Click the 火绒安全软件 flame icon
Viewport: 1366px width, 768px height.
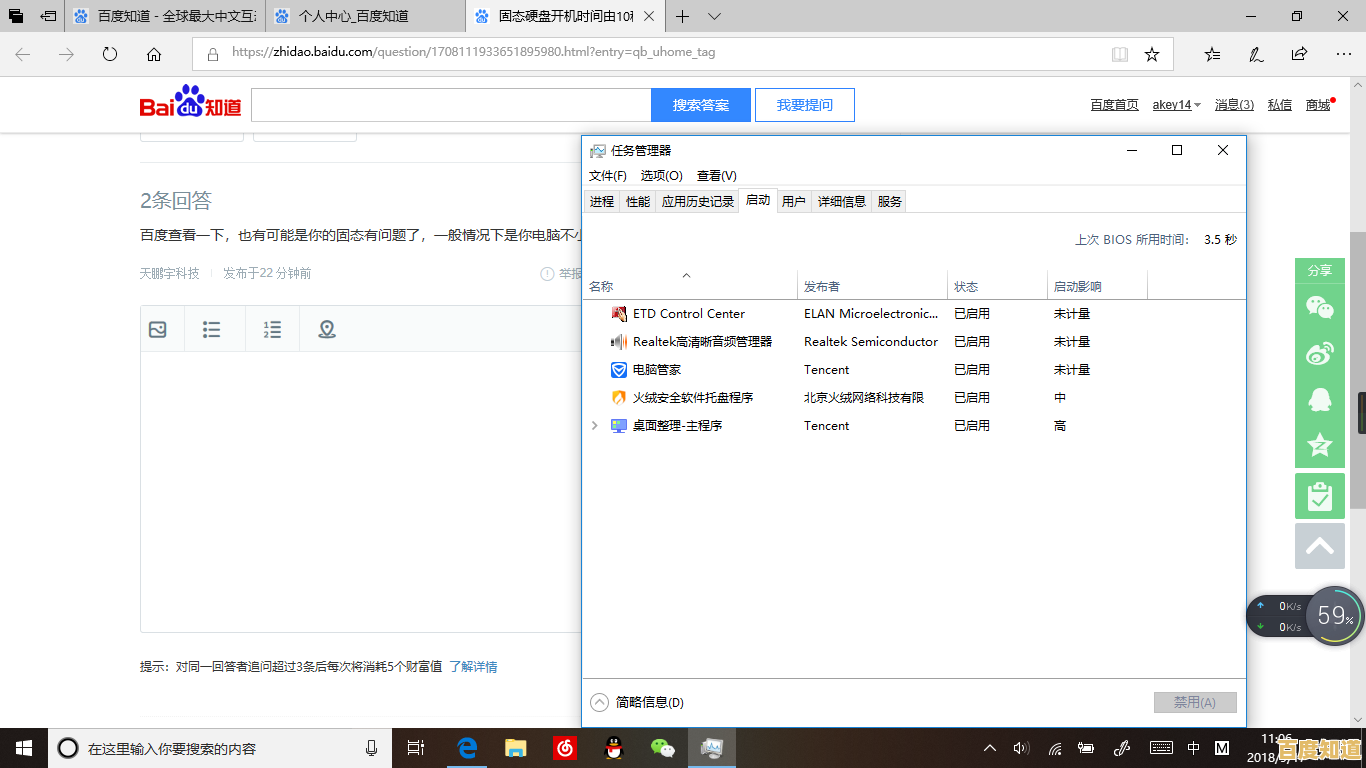[x=618, y=397]
